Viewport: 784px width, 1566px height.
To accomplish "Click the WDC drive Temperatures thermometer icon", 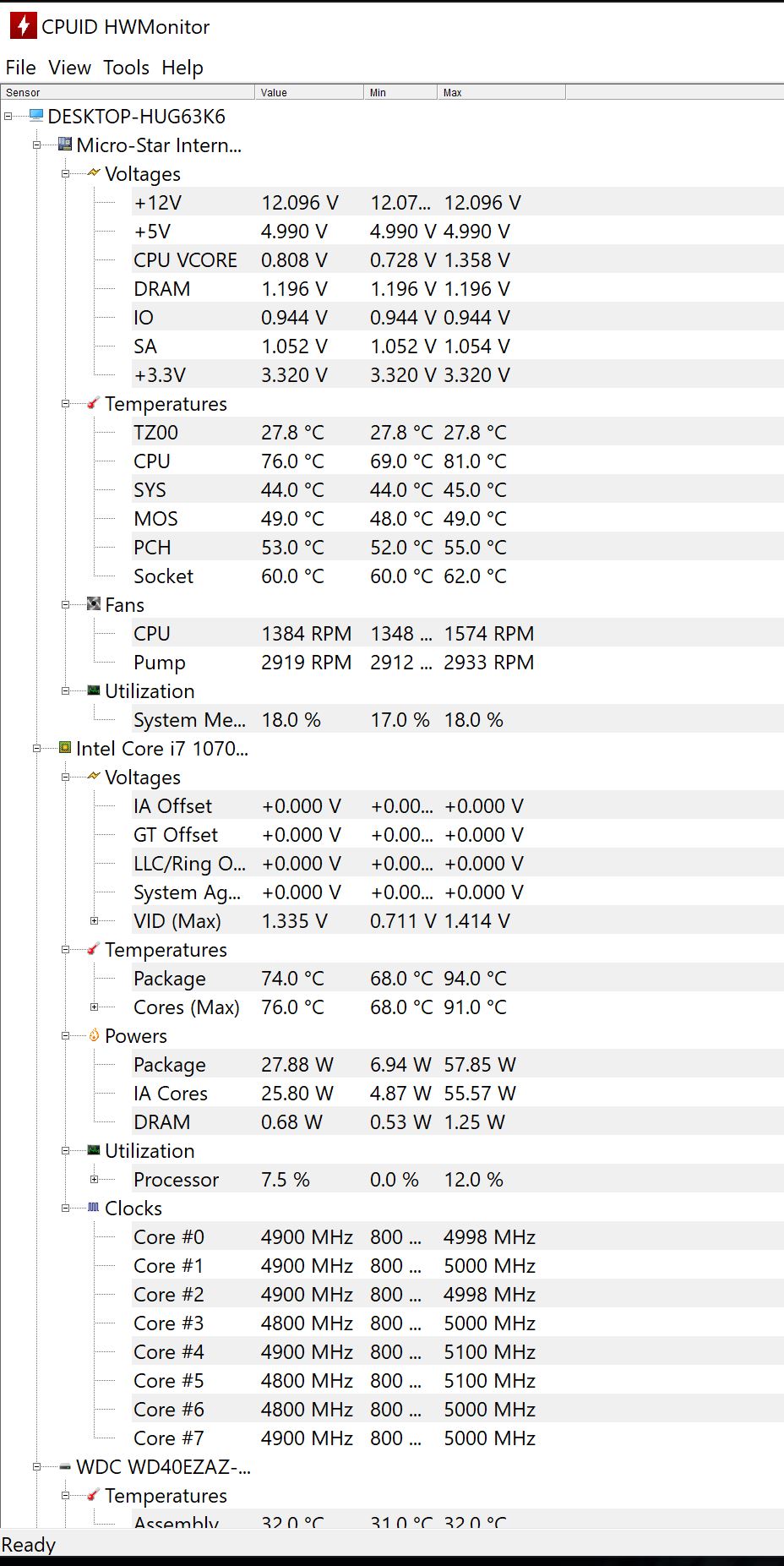I will 94,1495.
